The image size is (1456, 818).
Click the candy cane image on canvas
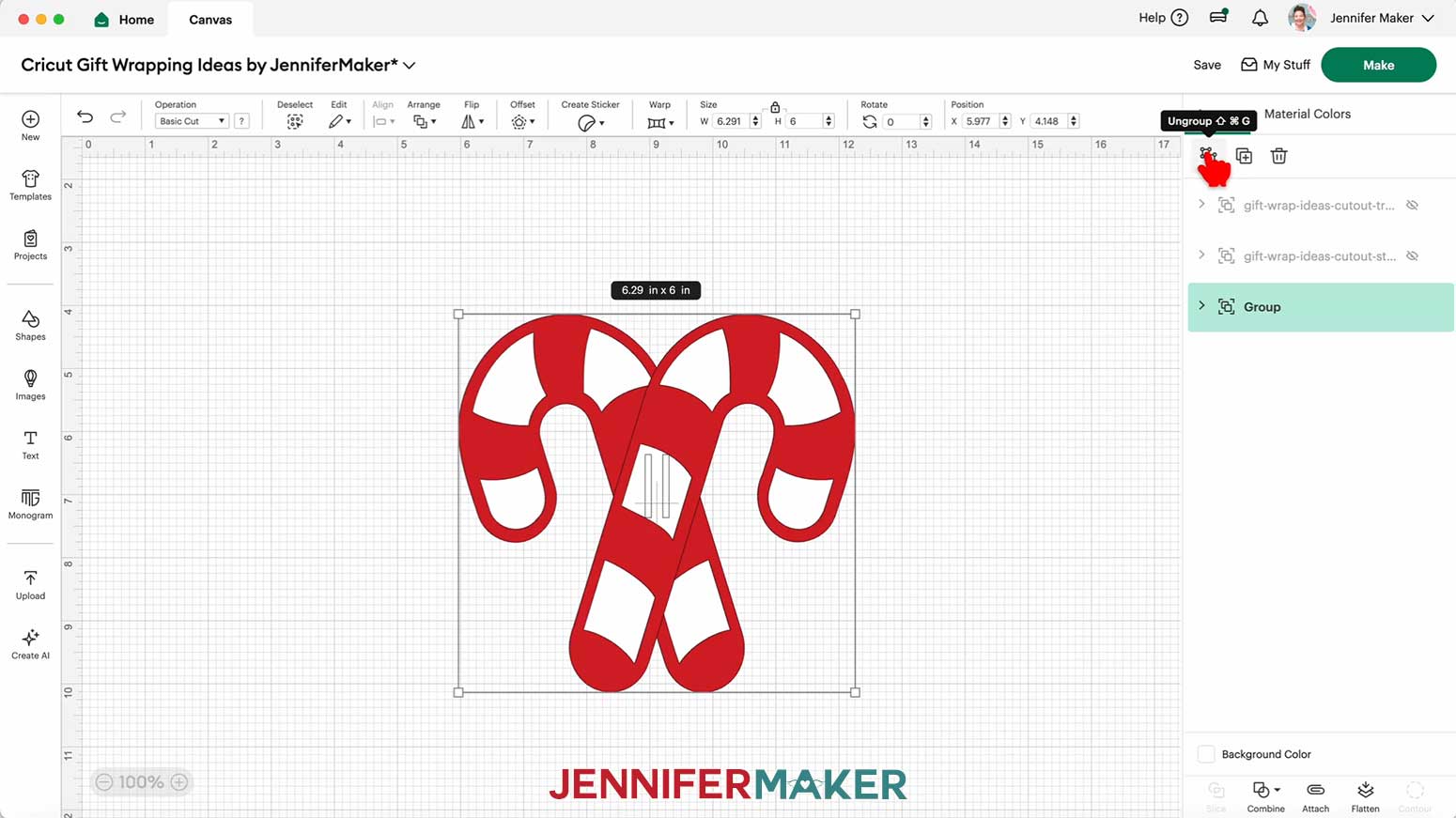click(x=656, y=503)
